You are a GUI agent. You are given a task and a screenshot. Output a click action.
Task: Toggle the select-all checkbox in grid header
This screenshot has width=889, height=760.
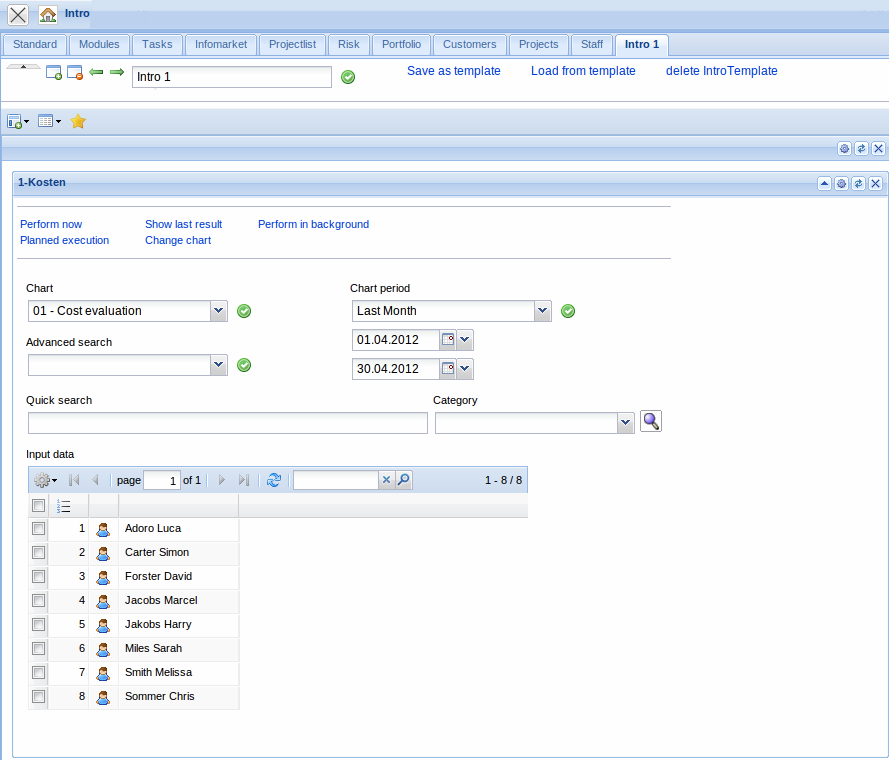tap(39, 506)
